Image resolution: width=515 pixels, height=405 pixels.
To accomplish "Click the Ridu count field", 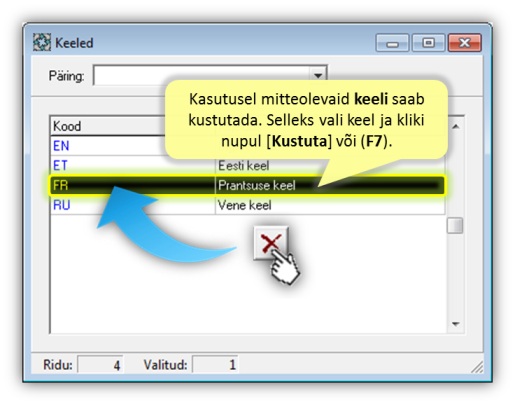I will click(x=100, y=365).
